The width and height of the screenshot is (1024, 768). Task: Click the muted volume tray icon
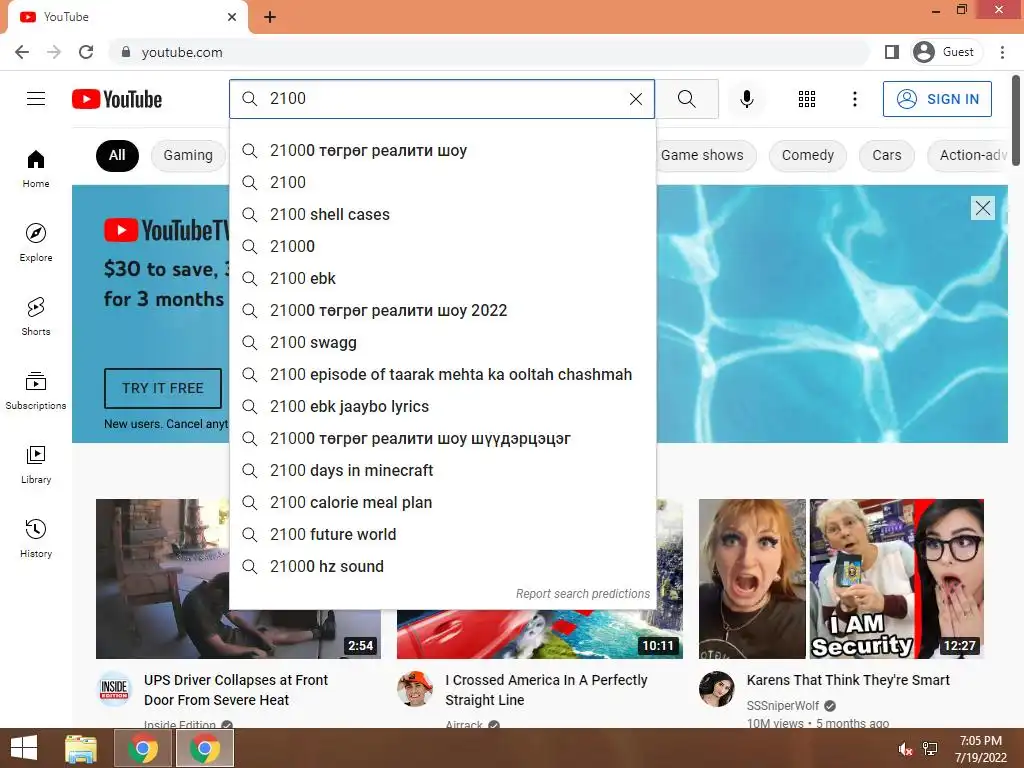(905, 749)
